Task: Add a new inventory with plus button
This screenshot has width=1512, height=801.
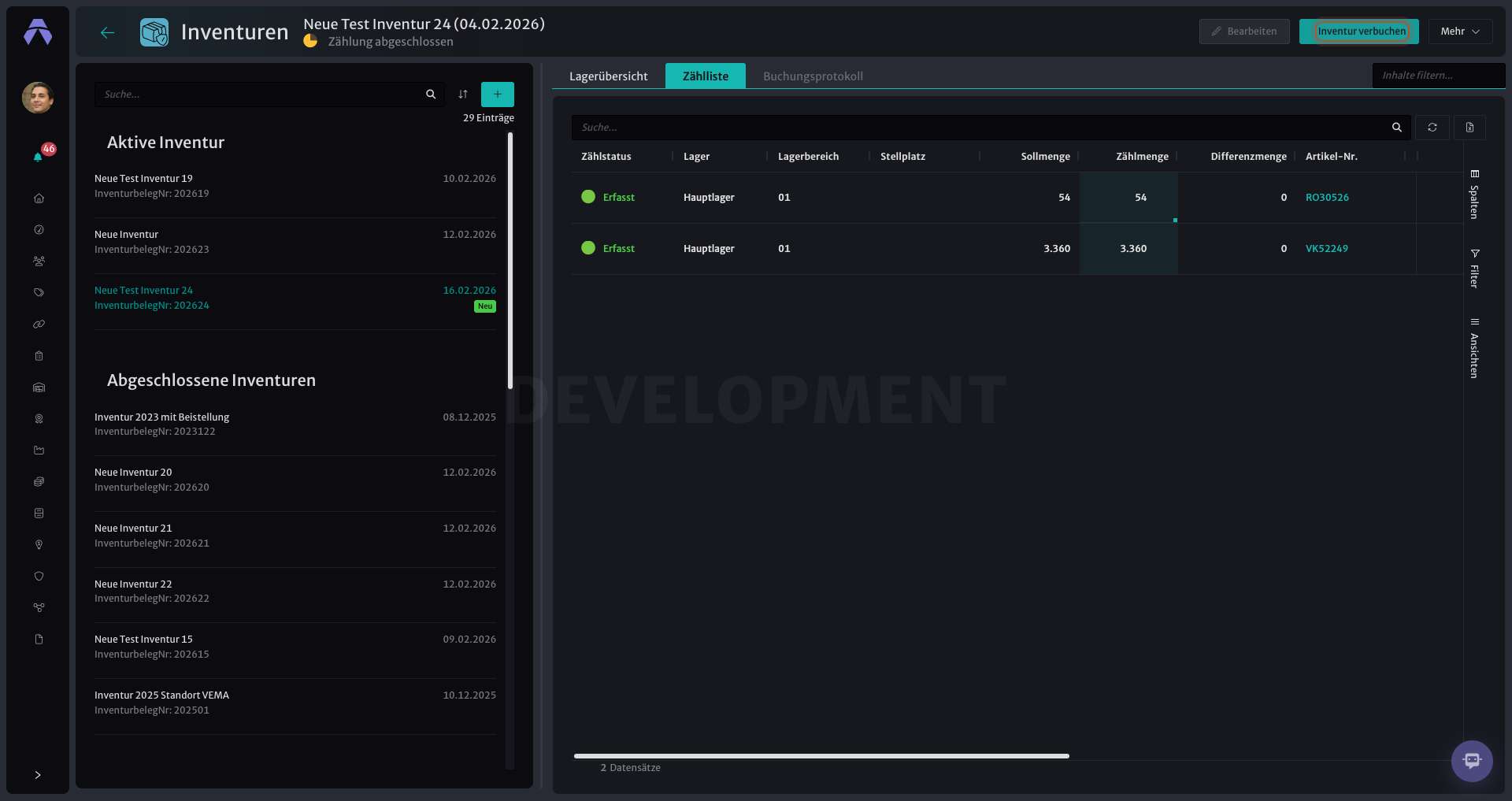Action: (498, 95)
